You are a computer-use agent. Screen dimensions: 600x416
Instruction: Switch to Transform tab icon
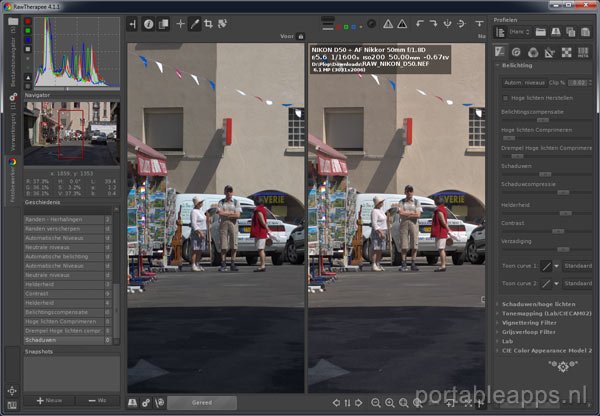(550, 52)
